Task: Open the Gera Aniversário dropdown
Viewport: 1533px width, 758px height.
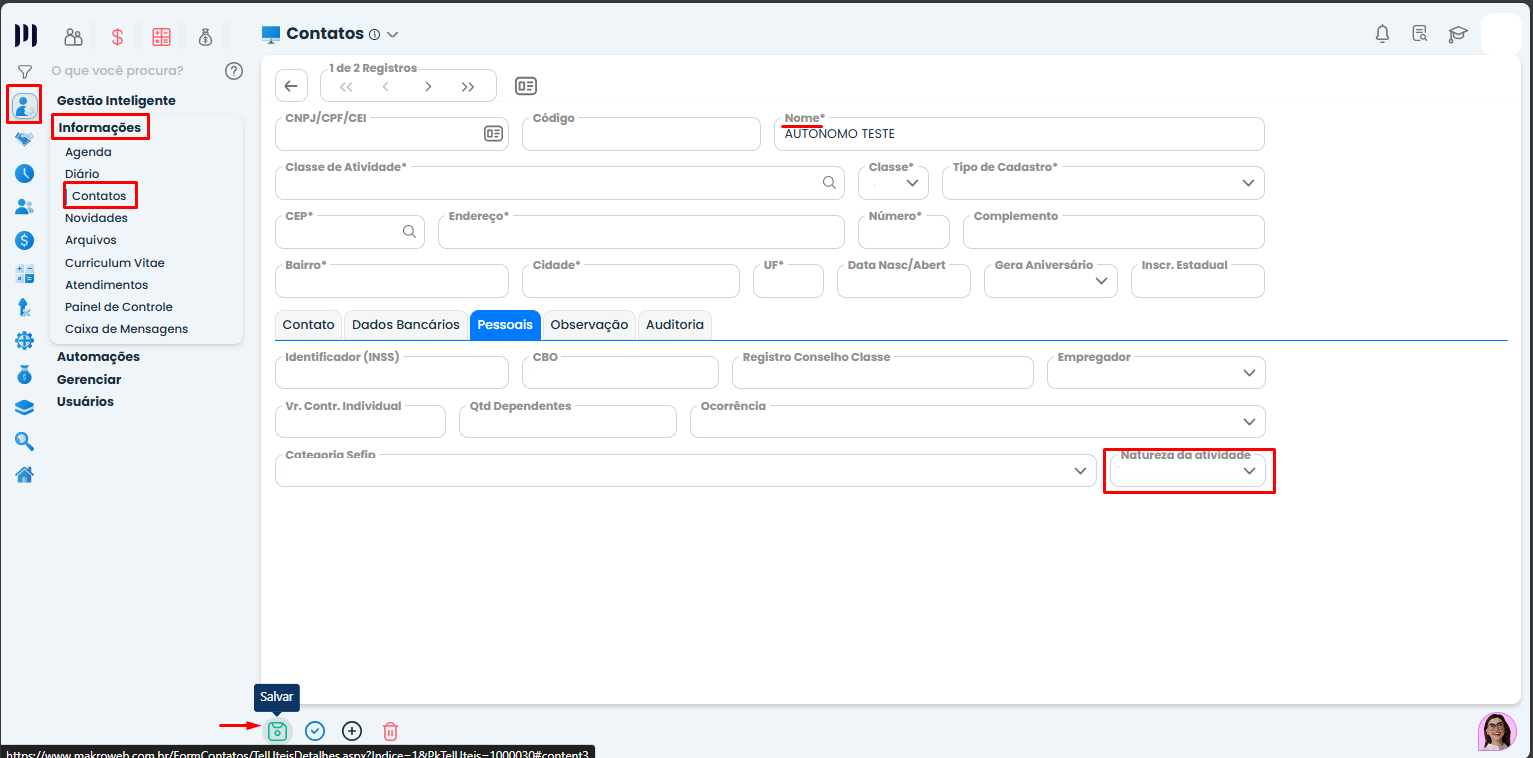Action: tap(1101, 282)
